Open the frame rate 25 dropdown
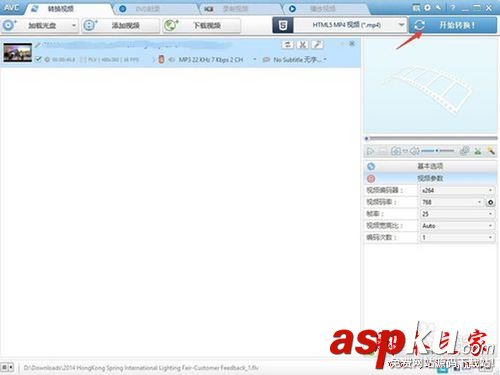The image size is (500, 375). point(457,214)
